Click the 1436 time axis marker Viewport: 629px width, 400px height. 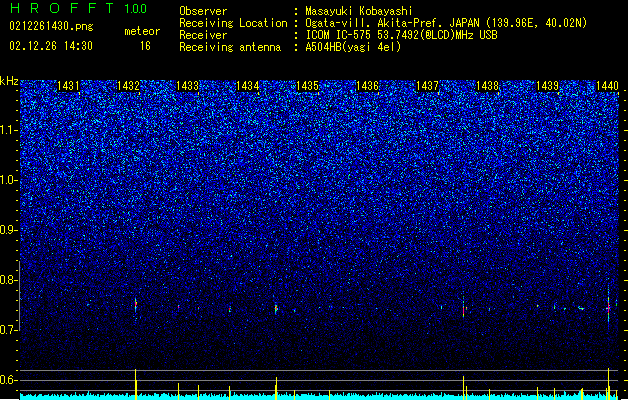pos(367,85)
